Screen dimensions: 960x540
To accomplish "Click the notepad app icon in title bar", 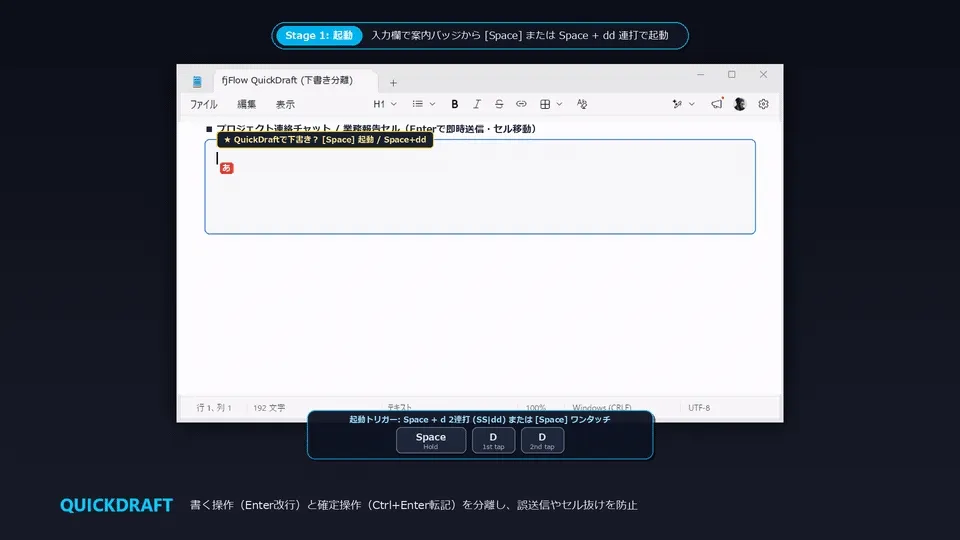I will [197, 81].
